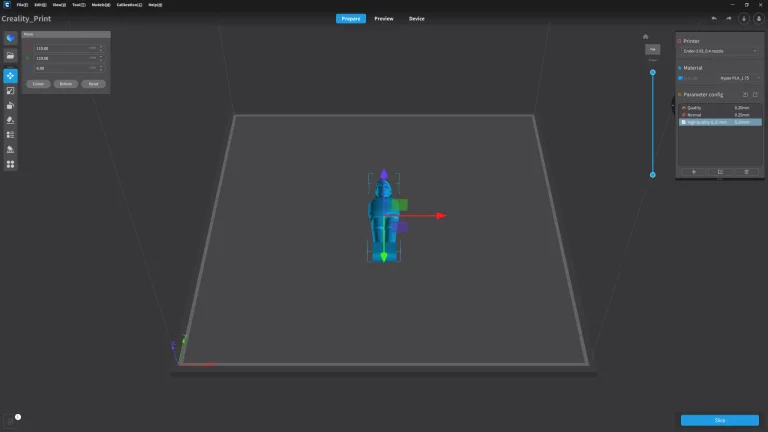Viewport: 768px width, 432px height.
Task: Click the green plane gizmo square
Action: pos(400,204)
